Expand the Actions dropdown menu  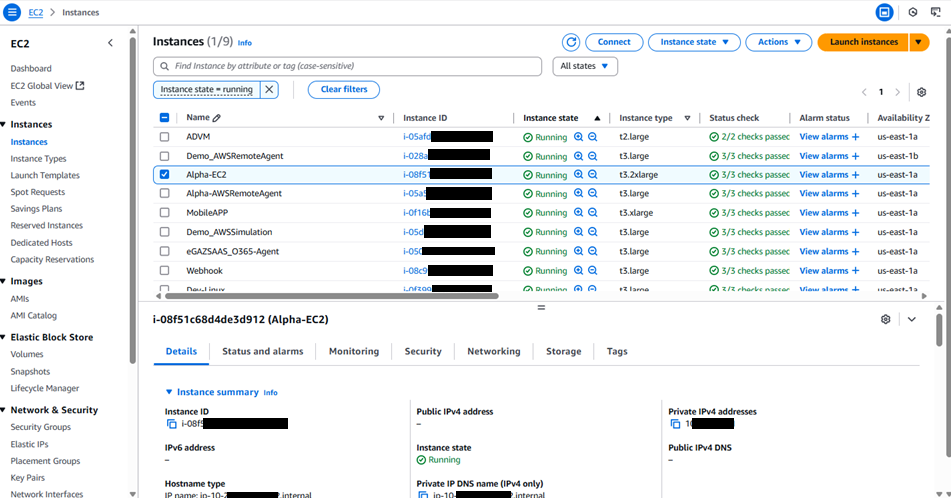[779, 42]
